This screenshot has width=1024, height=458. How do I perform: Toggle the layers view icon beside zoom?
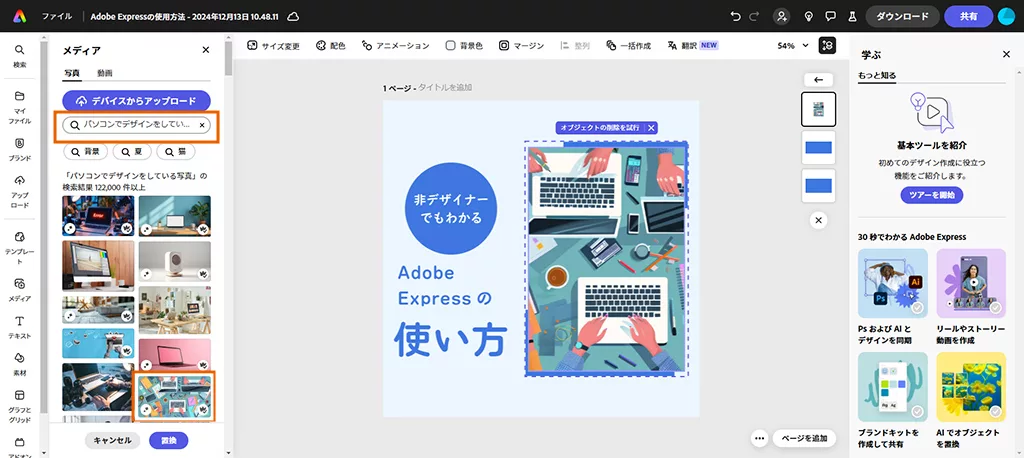tap(827, 46)
